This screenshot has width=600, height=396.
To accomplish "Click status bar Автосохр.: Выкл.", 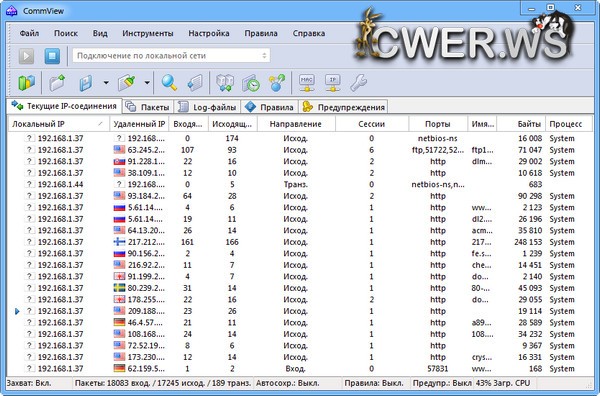I will [287, 383].
